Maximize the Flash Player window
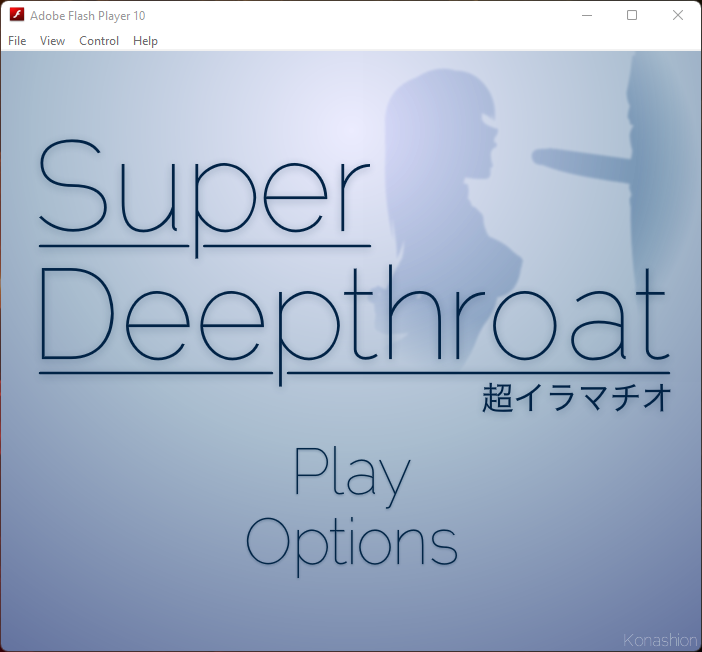Image resolution: width=702 pixels, height=652 pixels. [x=632, y=16]
